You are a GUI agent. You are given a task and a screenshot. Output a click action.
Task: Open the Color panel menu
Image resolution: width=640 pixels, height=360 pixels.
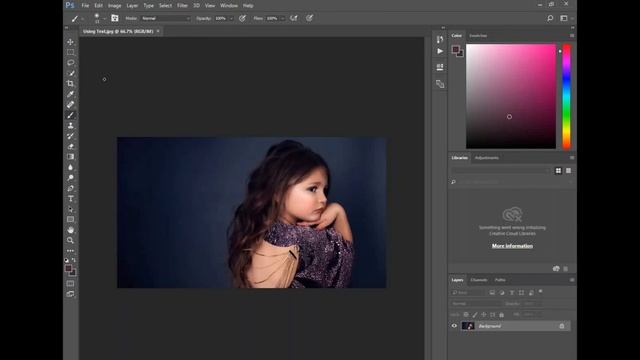(x=572, y=36)
